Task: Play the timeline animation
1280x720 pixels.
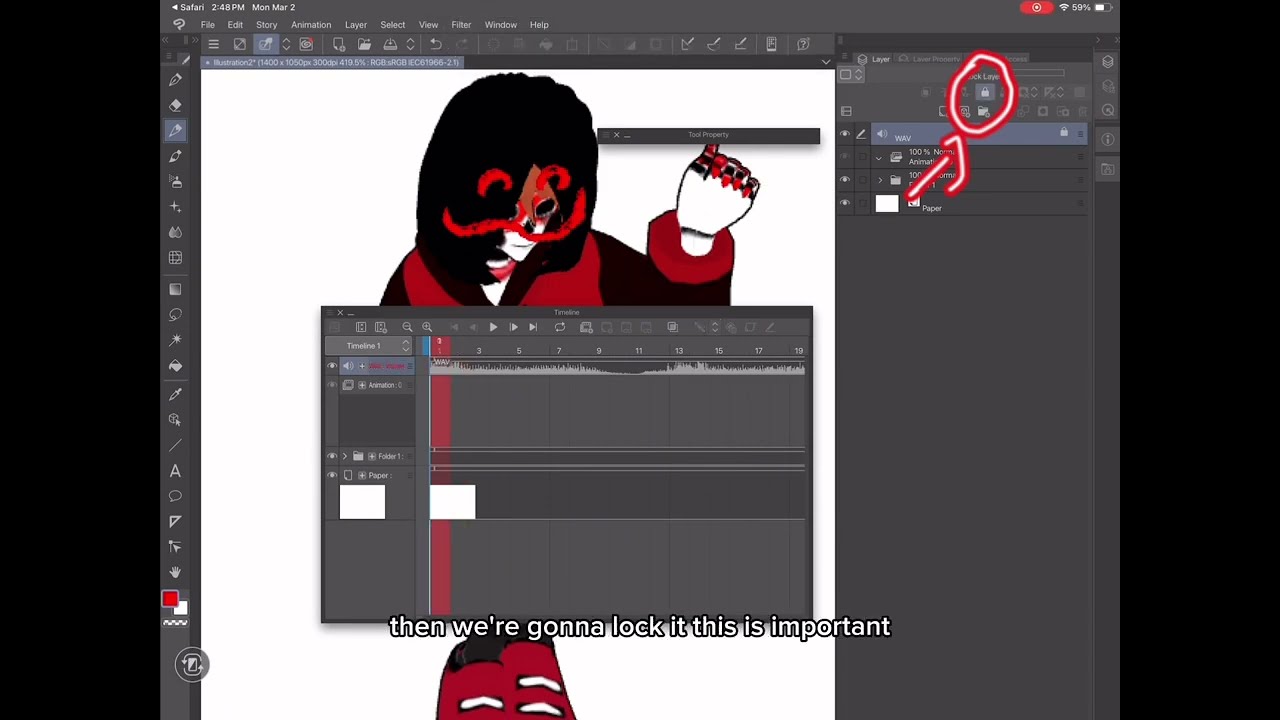Action: point(493,327)
